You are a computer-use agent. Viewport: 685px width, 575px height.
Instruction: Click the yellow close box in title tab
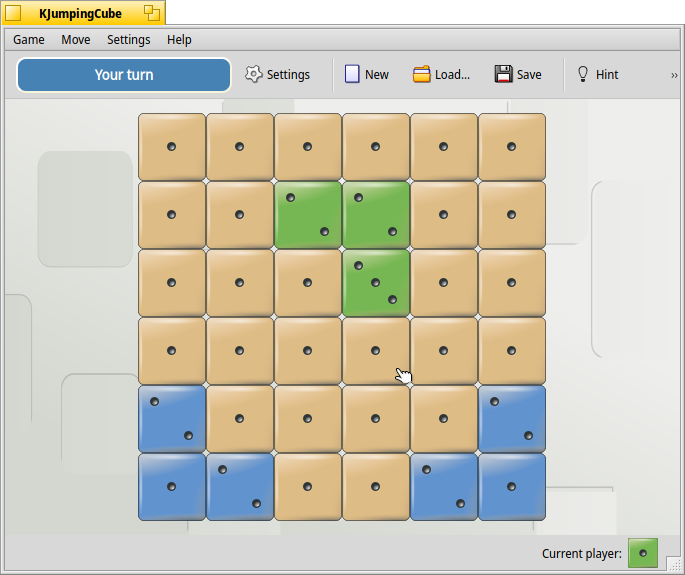pos(13,13)
